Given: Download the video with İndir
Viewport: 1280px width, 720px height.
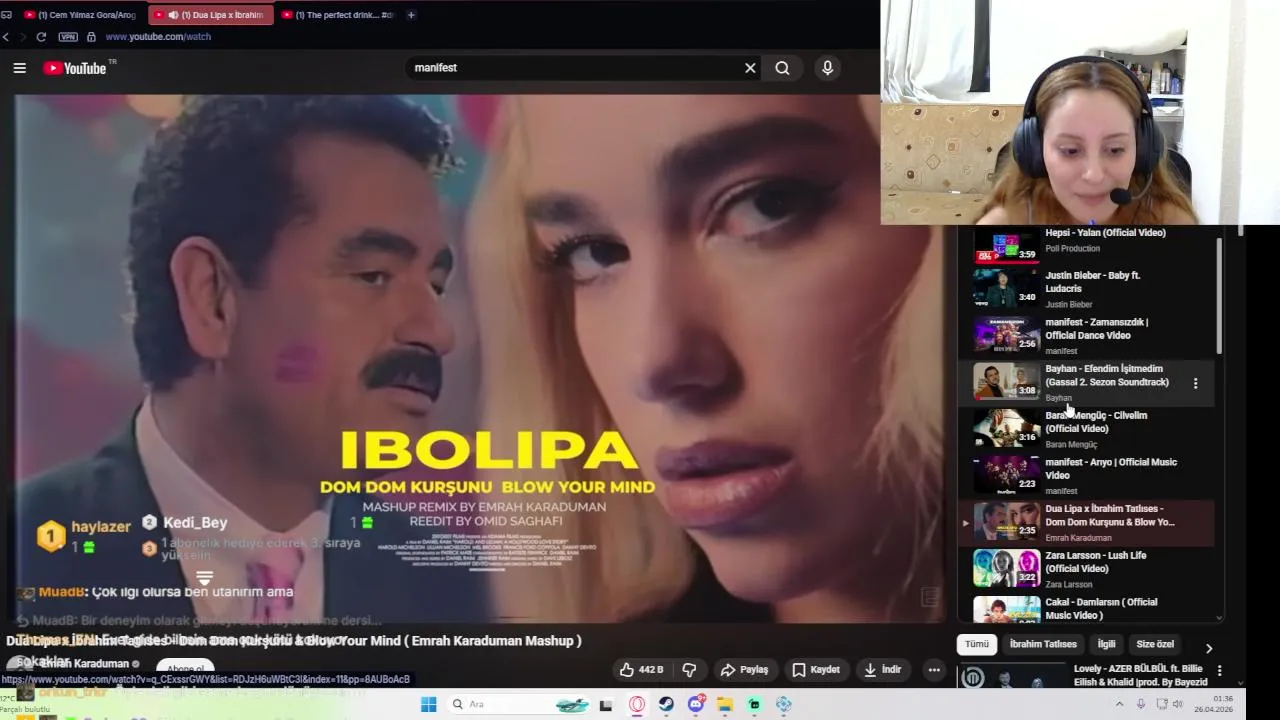Looking at the screenshot, I should pos(883,670).
